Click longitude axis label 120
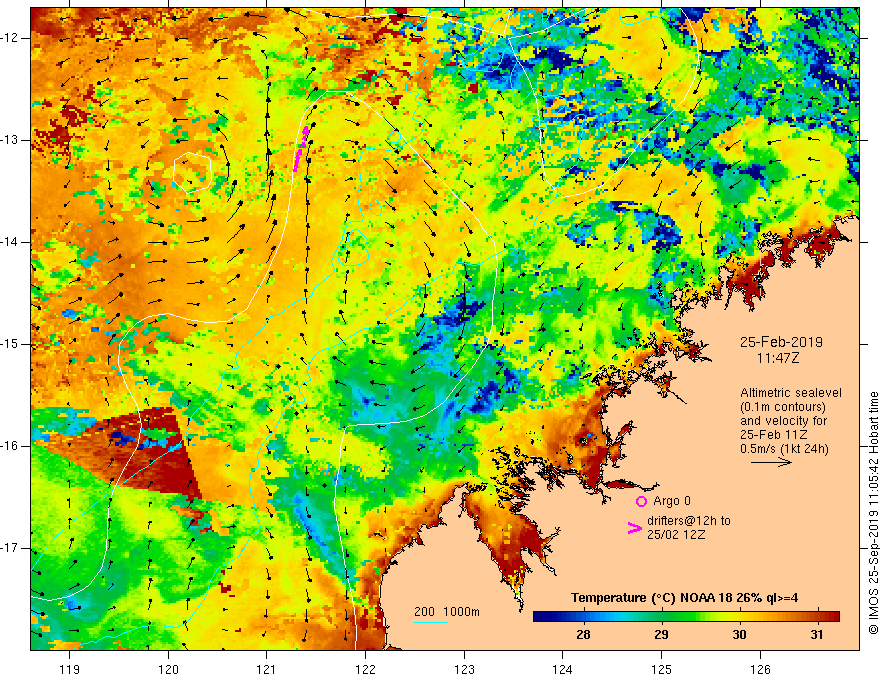 tap(168, 669)
